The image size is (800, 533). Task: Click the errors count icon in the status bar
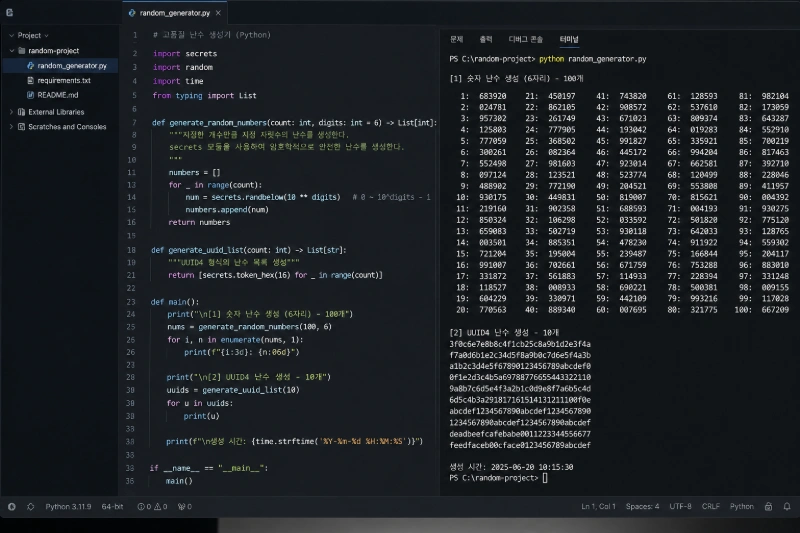141,507
